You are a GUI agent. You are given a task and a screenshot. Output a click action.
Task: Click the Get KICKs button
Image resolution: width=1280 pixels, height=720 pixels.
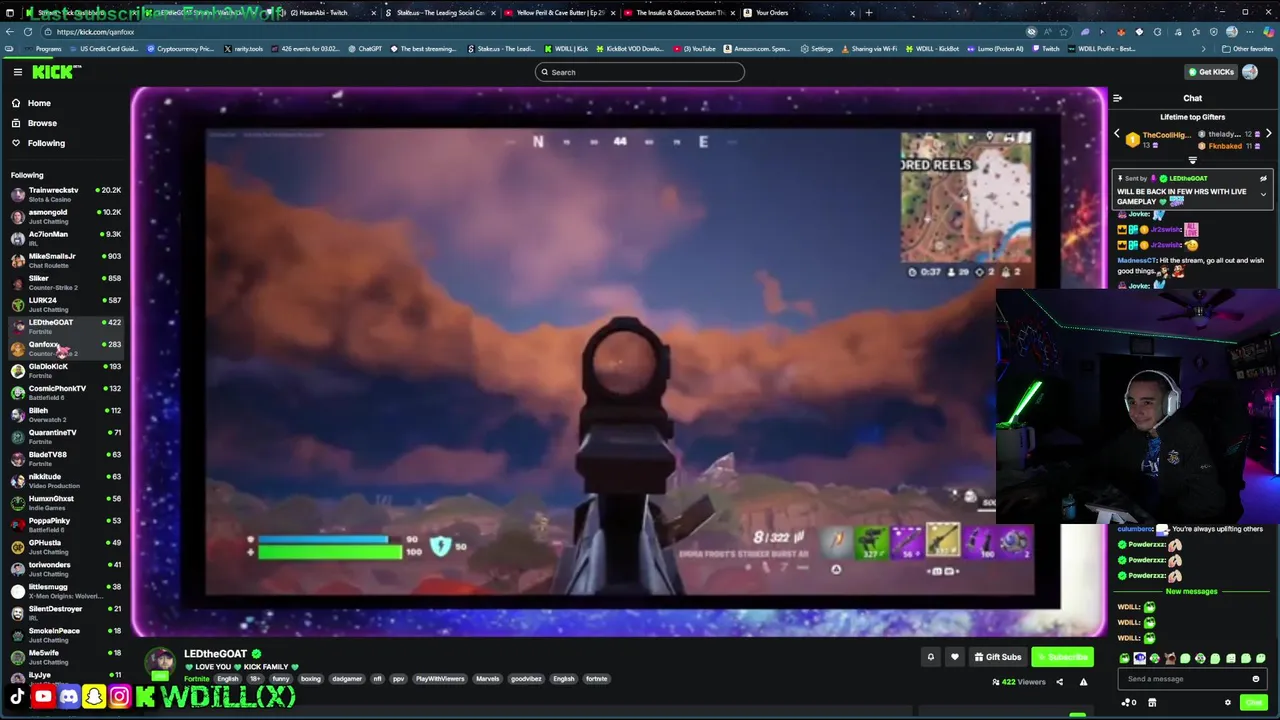coord(1210,72)
